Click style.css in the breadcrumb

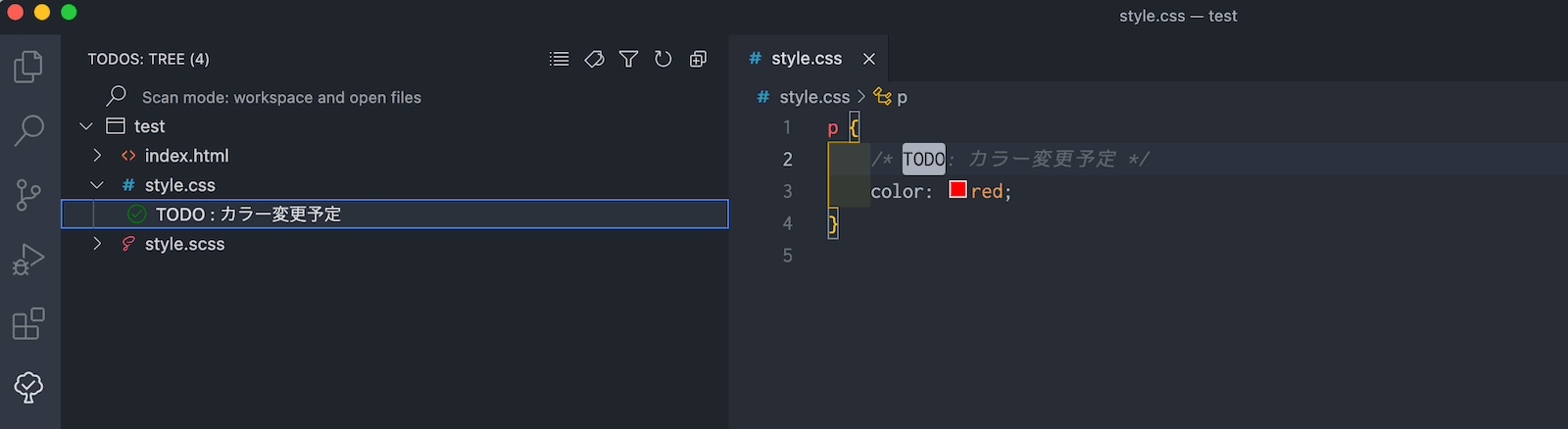tap(814, 97)
